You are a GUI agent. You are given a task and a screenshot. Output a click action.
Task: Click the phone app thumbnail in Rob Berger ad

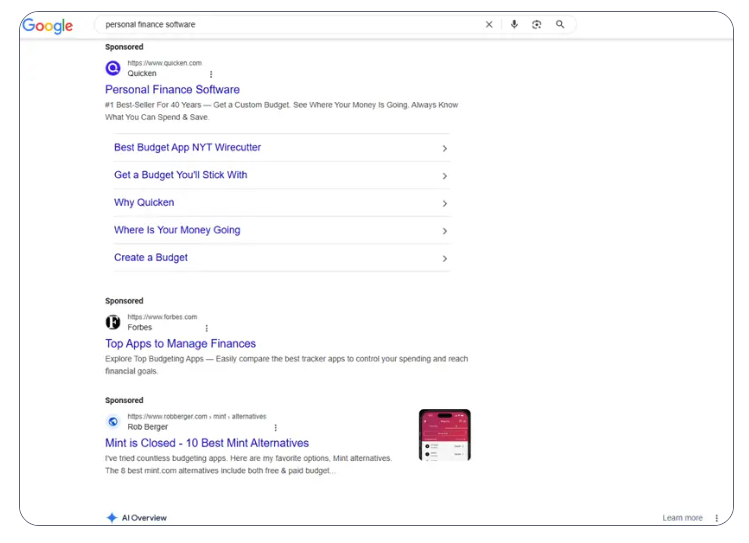tap(445, 435)
